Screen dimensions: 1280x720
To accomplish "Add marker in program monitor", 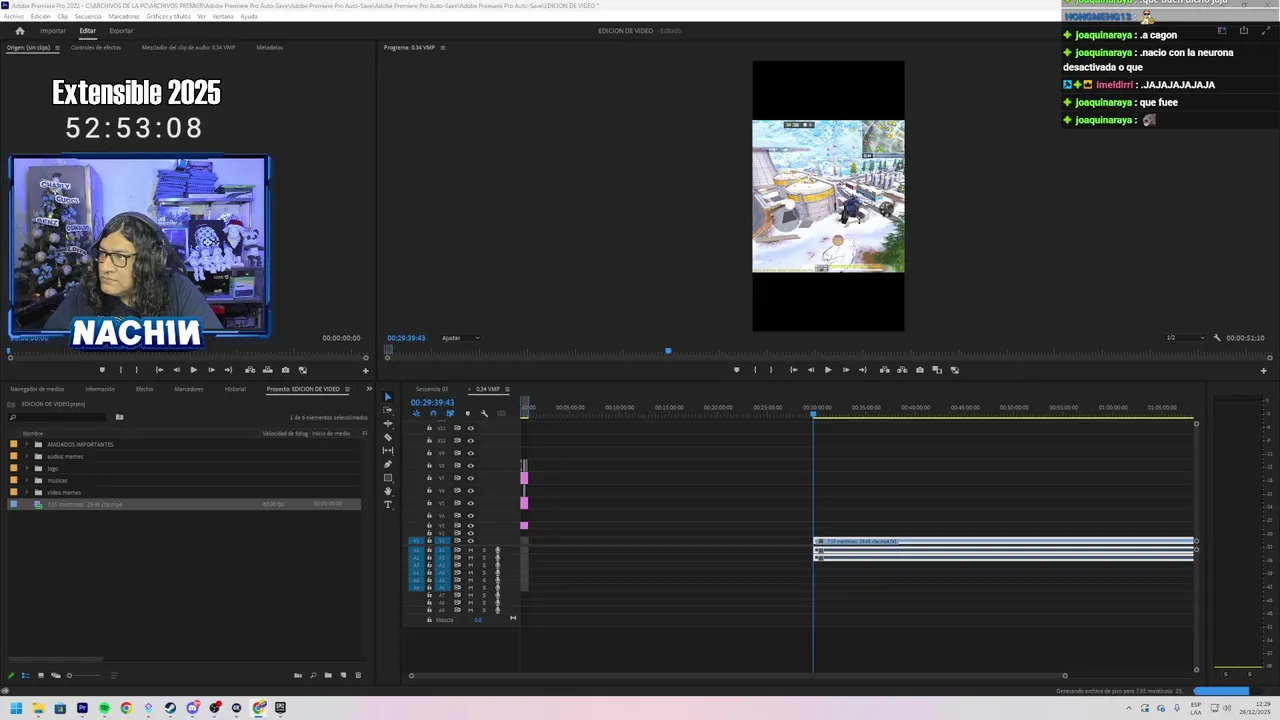I will [737, 370].
